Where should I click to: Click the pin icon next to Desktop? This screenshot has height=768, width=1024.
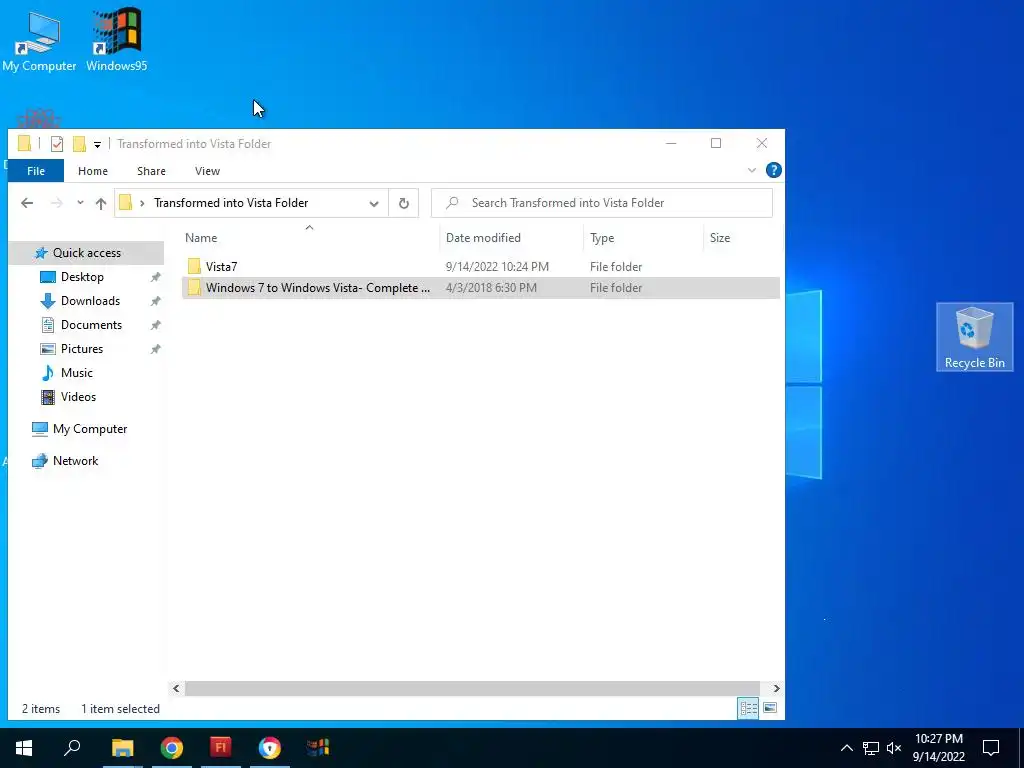[x=155, y=277]
